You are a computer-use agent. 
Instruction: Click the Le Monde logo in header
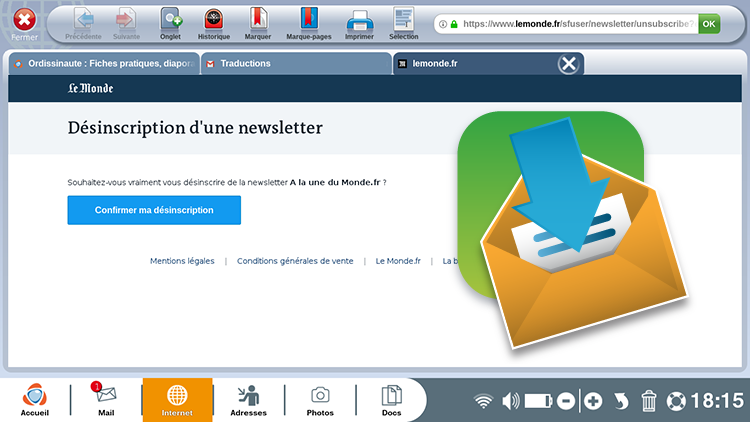[90, 88]
